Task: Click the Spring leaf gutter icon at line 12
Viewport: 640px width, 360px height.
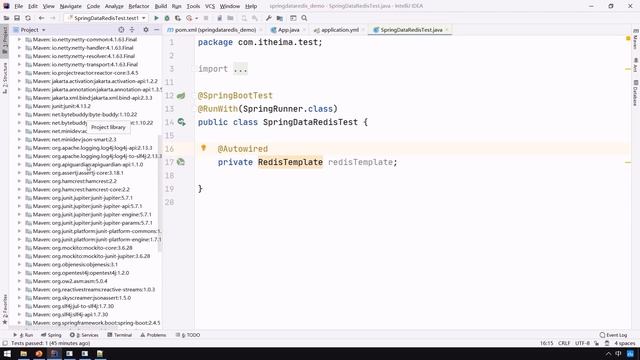Action: [x=181, y=96]
